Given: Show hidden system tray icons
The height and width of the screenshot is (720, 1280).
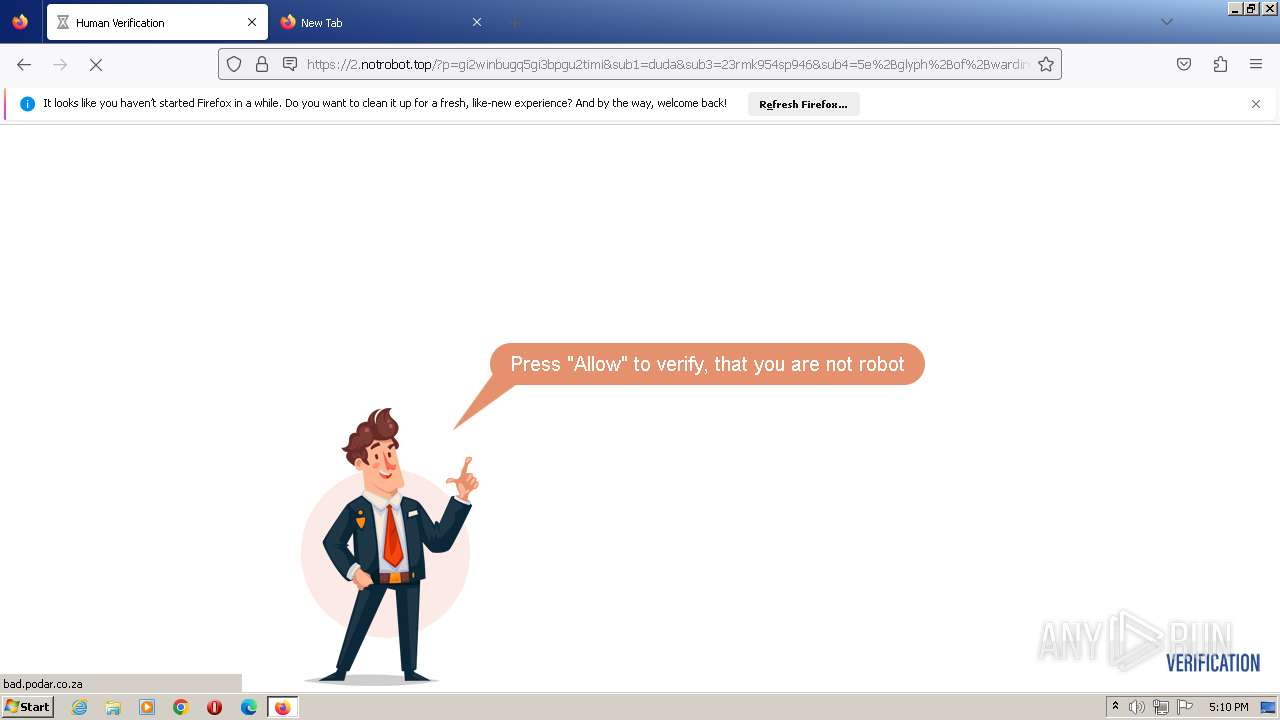Looking at the screenshot, I should [1116, 707].
